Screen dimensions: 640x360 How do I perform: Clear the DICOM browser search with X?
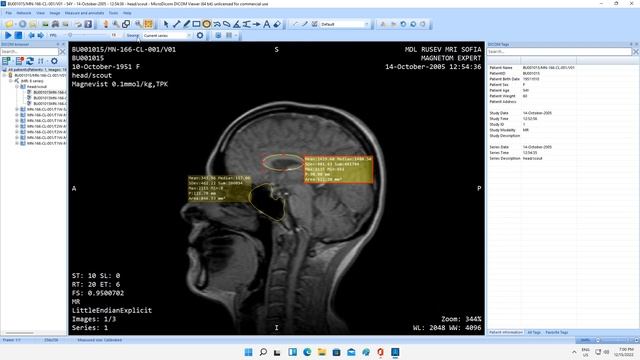pos(62,52)
